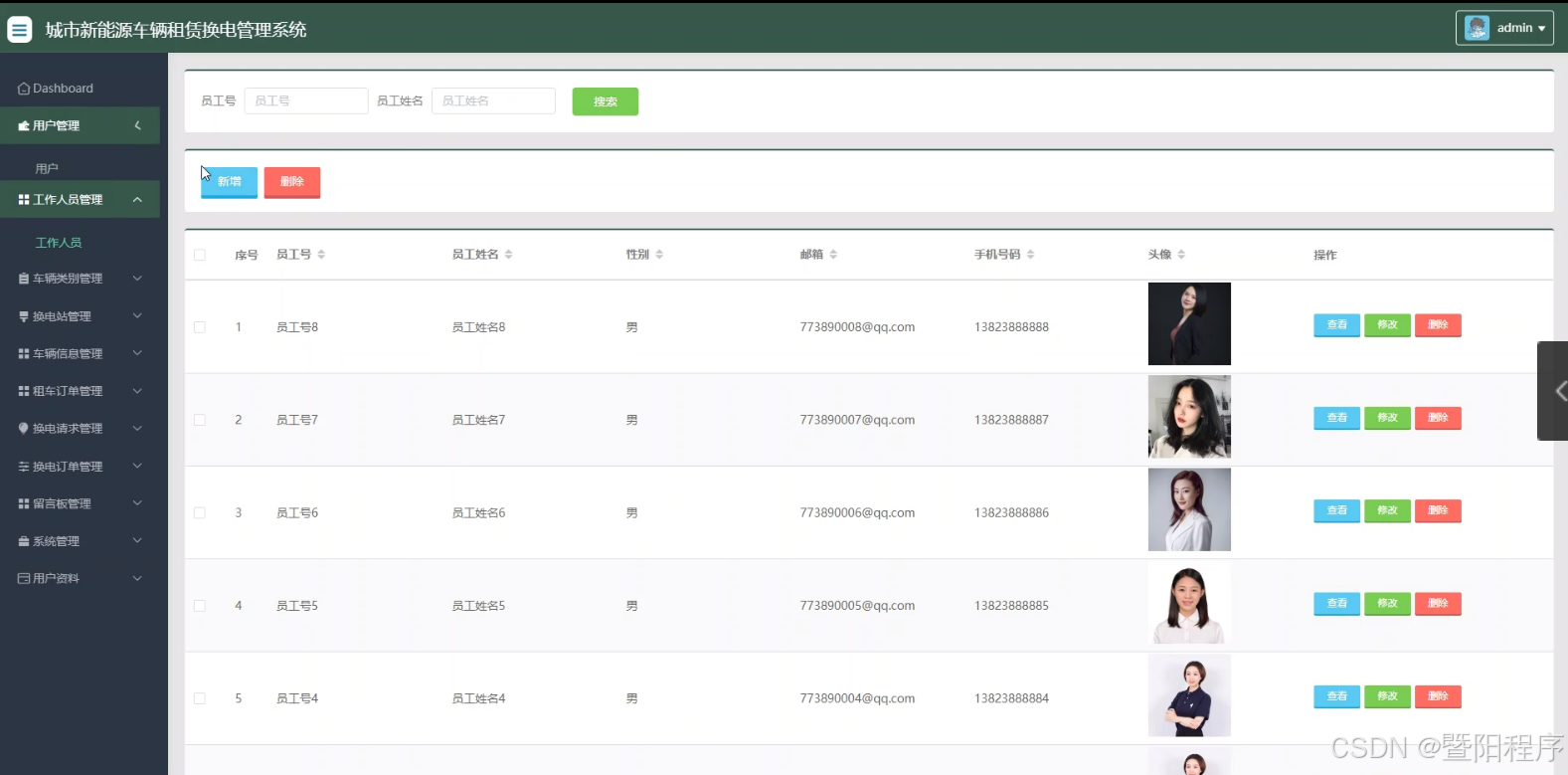Expand 车辆类别管理 chevron
1568x775 pixels.
tap(137, 279)
